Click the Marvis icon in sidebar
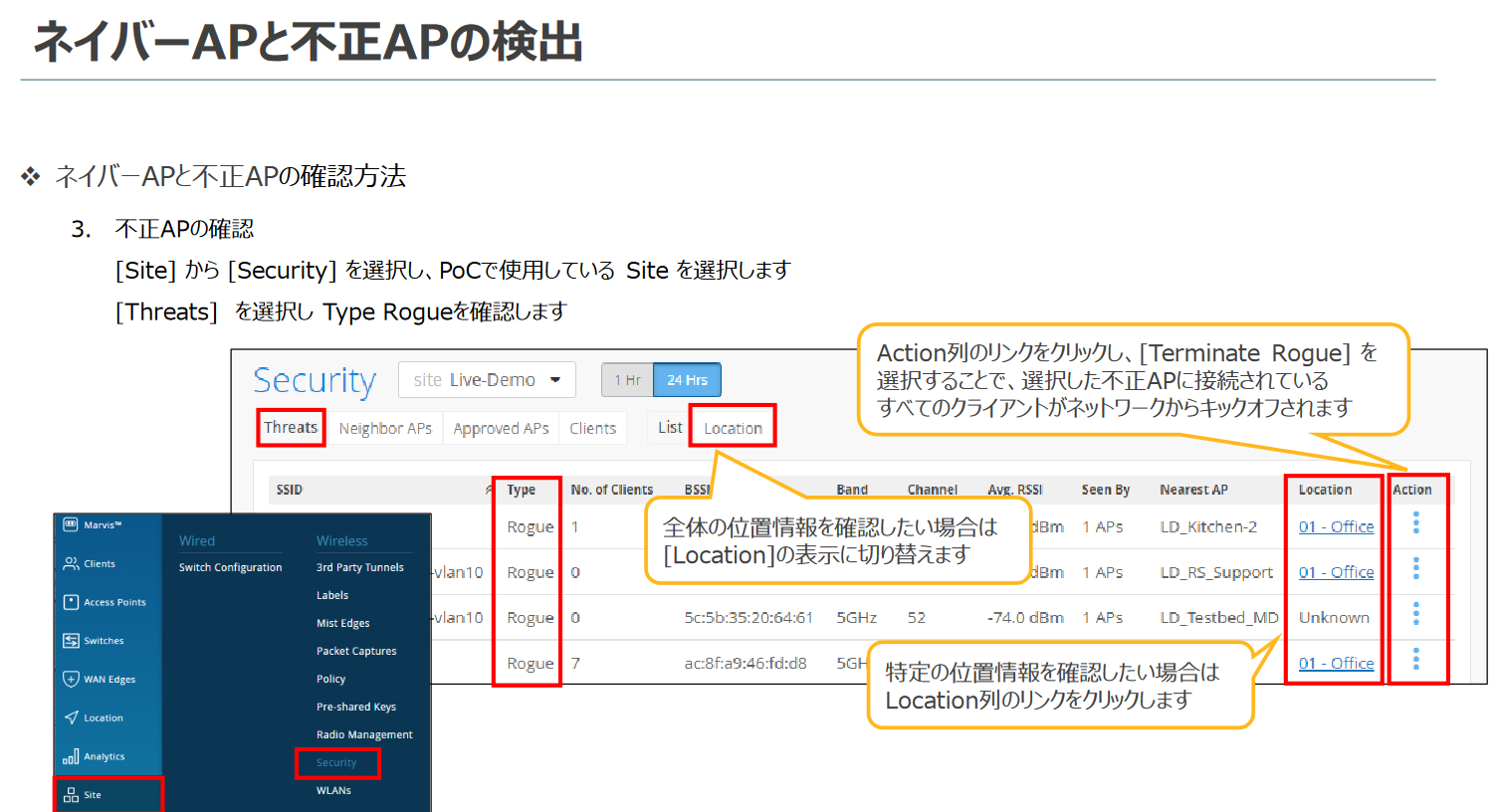 pos(71,524)
